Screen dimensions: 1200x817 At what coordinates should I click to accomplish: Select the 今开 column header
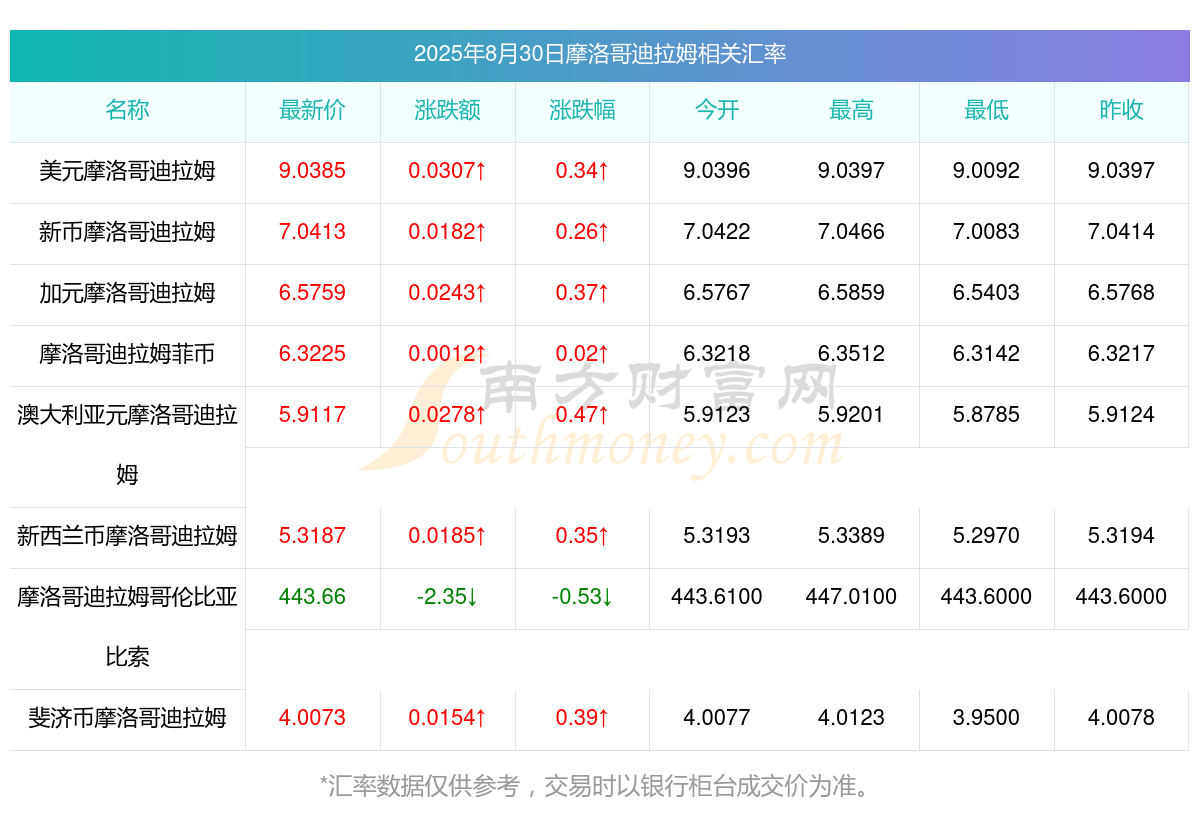pos(717,110)
